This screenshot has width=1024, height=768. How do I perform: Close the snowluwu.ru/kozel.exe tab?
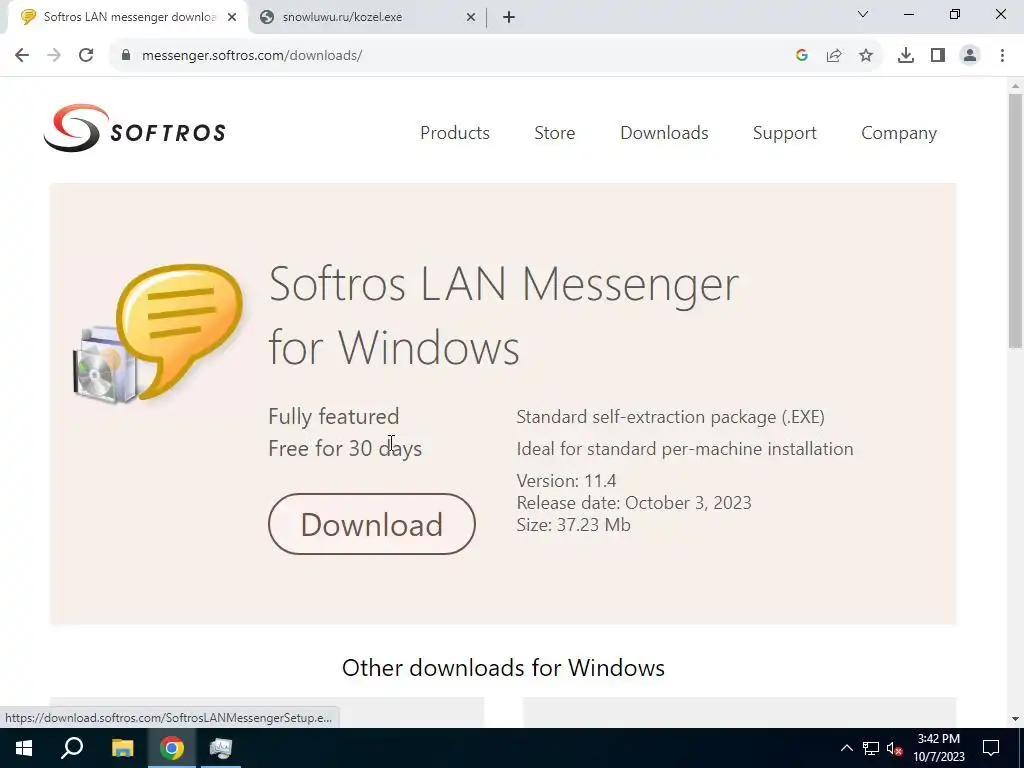click(x=471, y=18)
